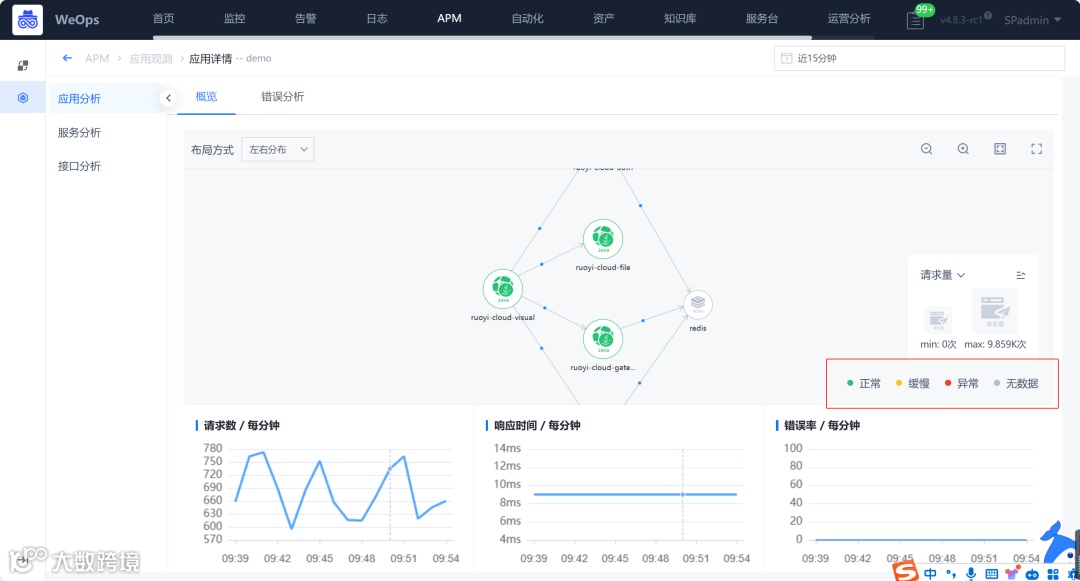Toggle 缓慢 legend item
The width and height of the screenshot is (1080, 581).
coord(913,383)
